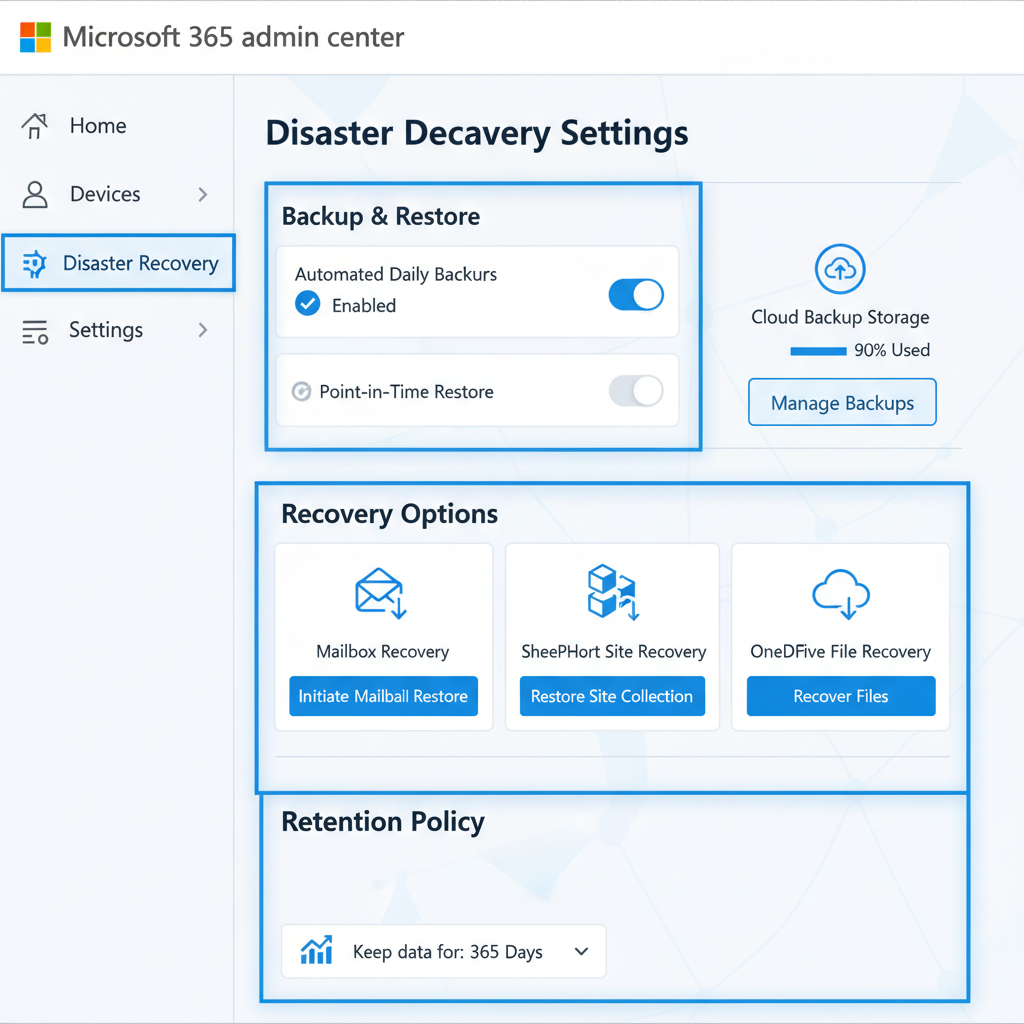Click the Disaster Decavery Settings page title
This screenshot has height=1024, width=1024.
477,133
